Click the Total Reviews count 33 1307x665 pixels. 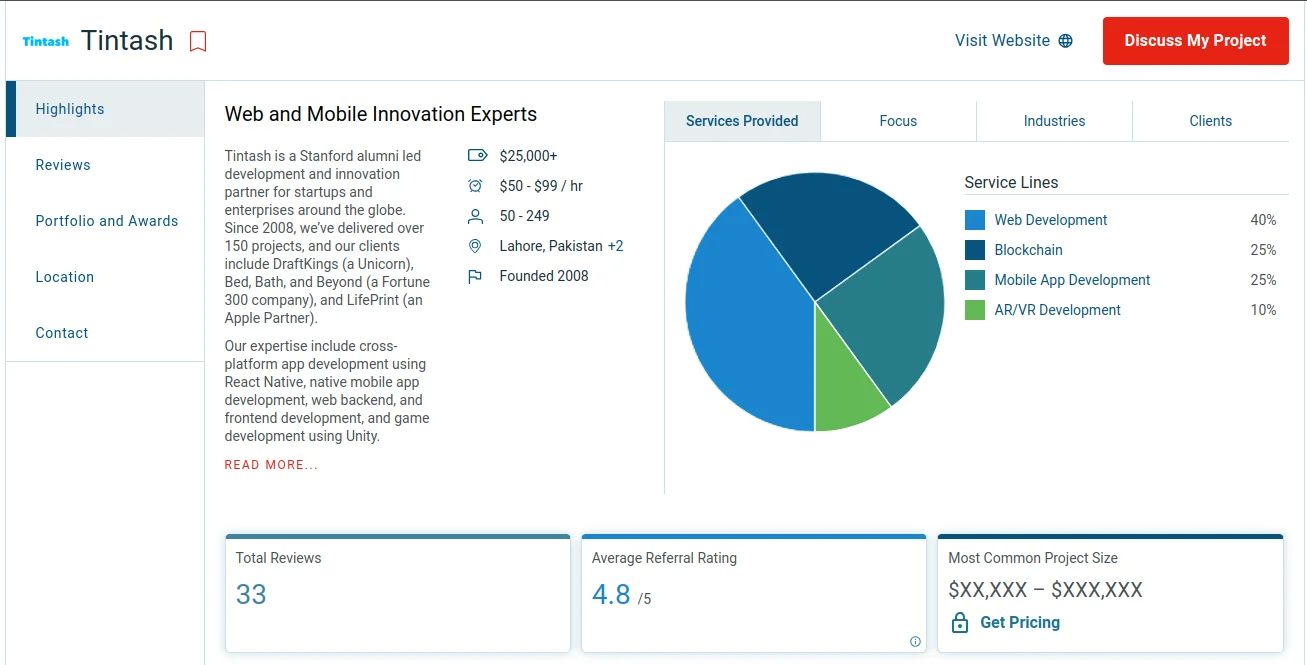[x=251, y=595]
